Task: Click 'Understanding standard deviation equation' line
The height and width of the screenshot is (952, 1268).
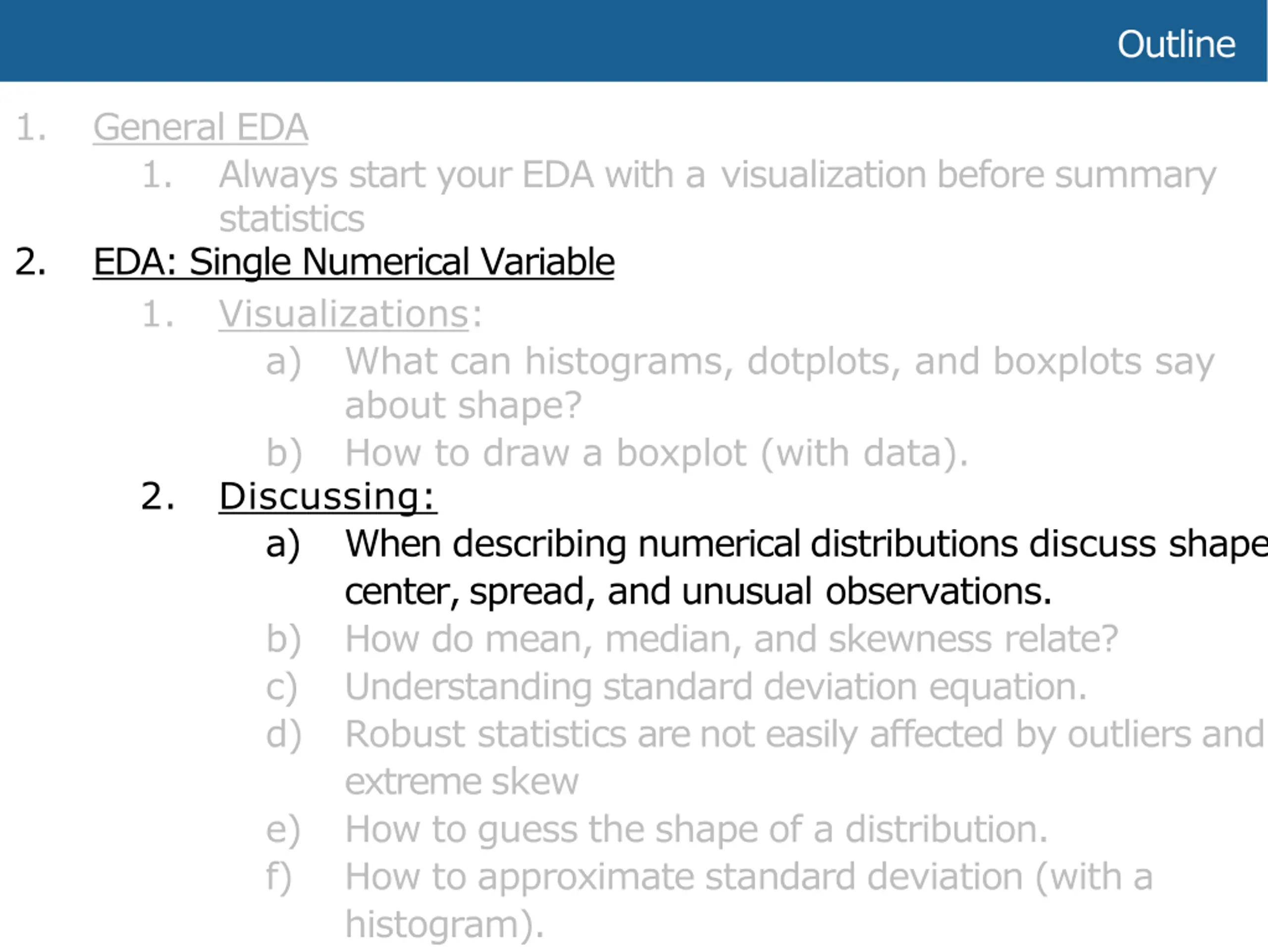Action: click(x=715, y=687)
